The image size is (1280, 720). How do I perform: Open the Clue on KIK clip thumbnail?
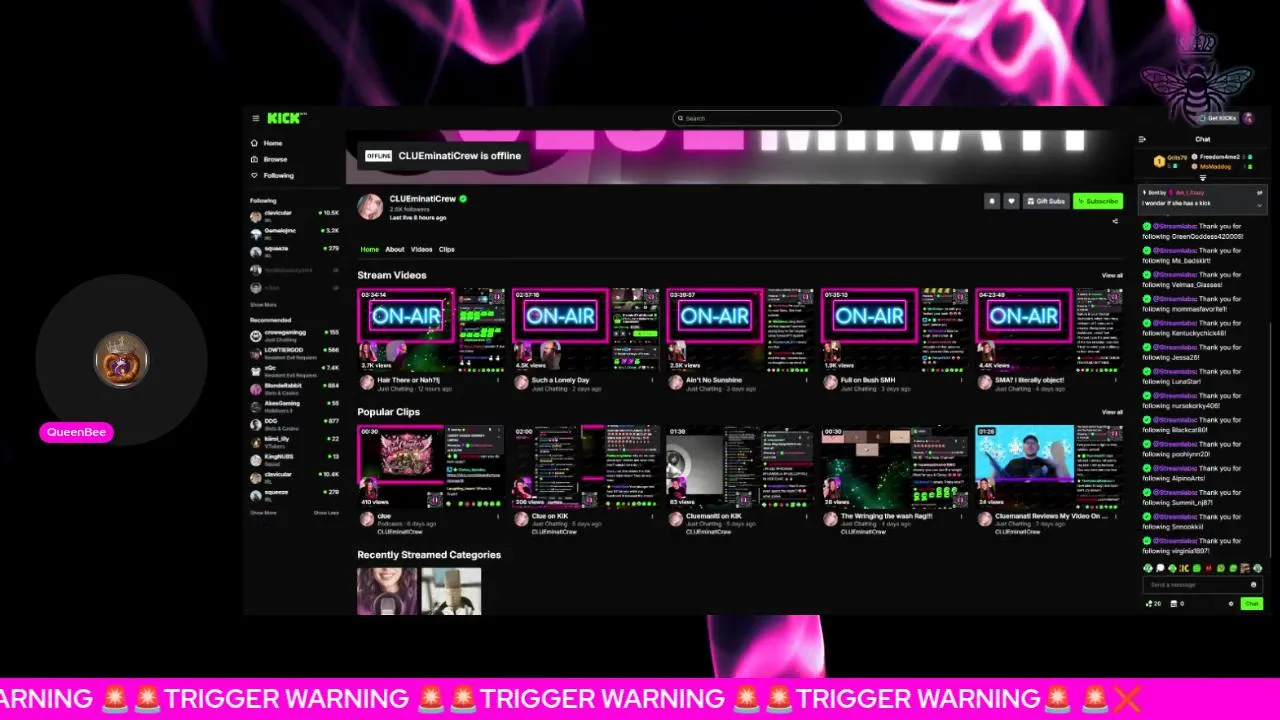586,467
